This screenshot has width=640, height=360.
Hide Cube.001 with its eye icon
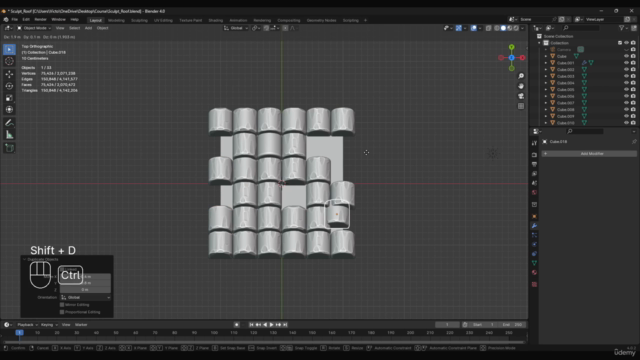coord(626,63)
